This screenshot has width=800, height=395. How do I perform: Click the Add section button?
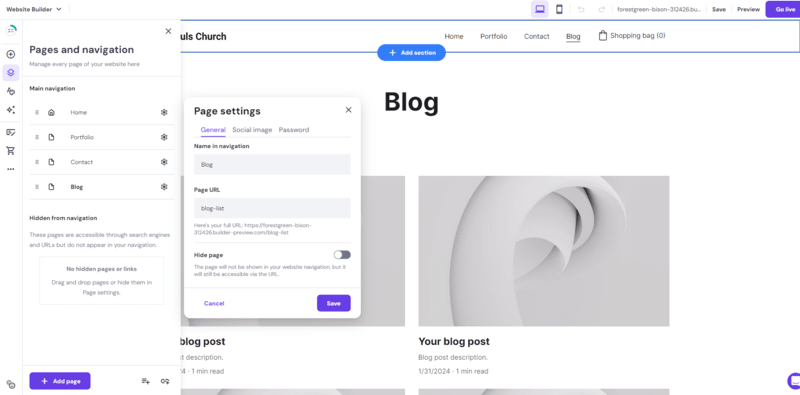coord(411,53)
